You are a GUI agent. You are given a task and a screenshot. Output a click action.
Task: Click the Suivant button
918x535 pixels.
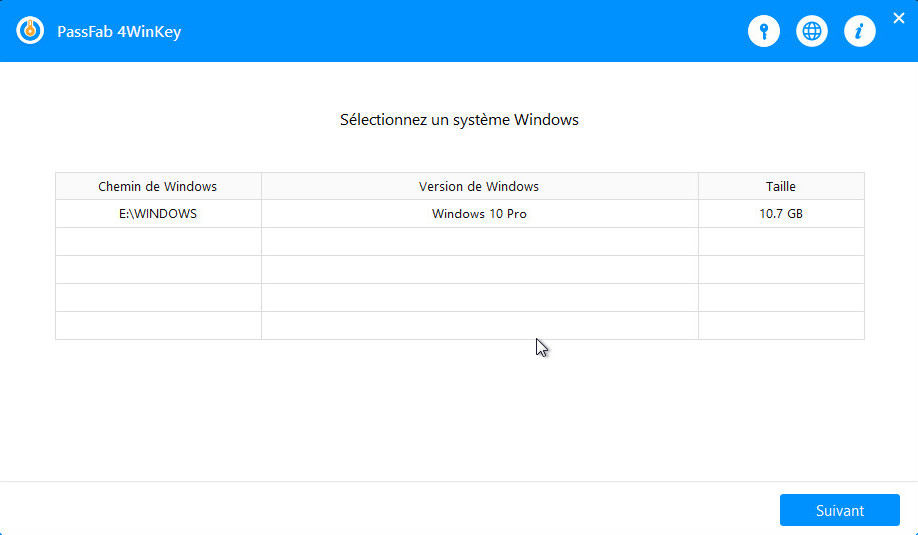[x=840, y=510]
